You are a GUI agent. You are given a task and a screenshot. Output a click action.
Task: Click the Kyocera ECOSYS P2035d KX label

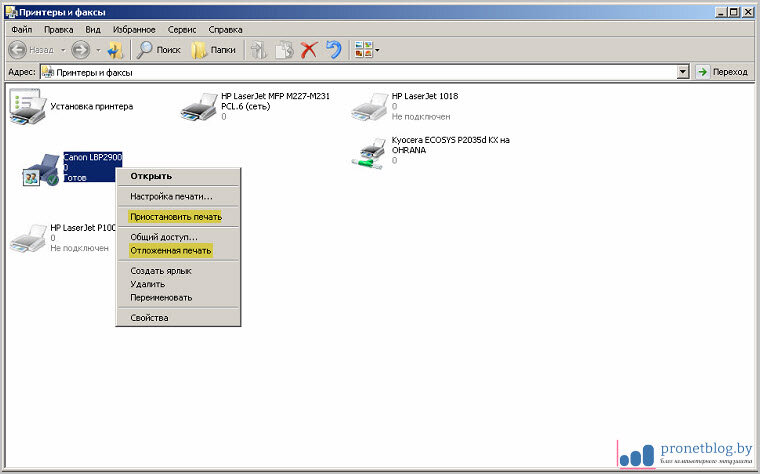click(x=450, y=144)
